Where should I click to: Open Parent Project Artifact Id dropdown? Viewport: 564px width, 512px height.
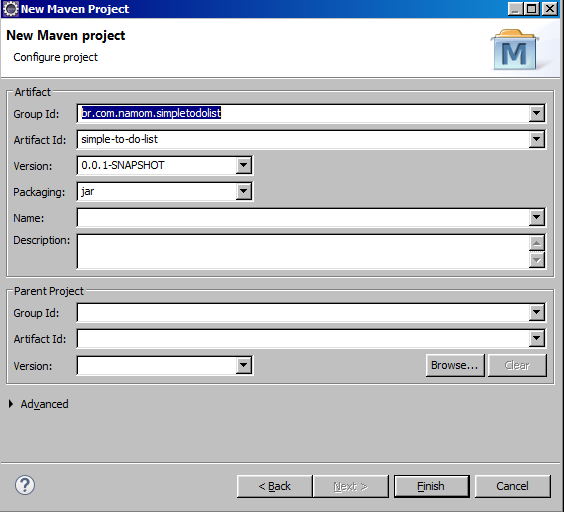(536, 338)
